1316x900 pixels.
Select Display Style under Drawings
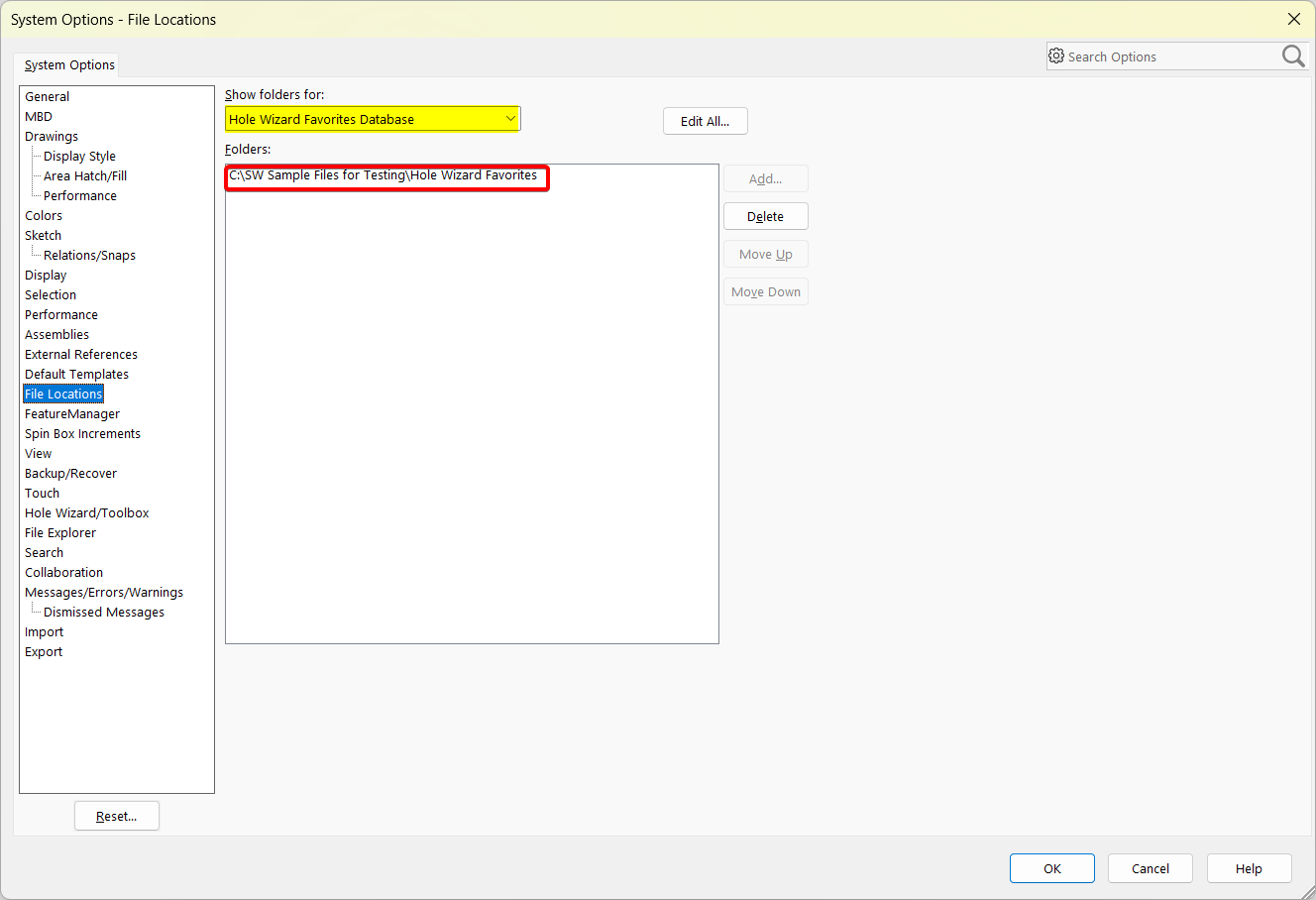pyautogui.click(x=80, y=157)
